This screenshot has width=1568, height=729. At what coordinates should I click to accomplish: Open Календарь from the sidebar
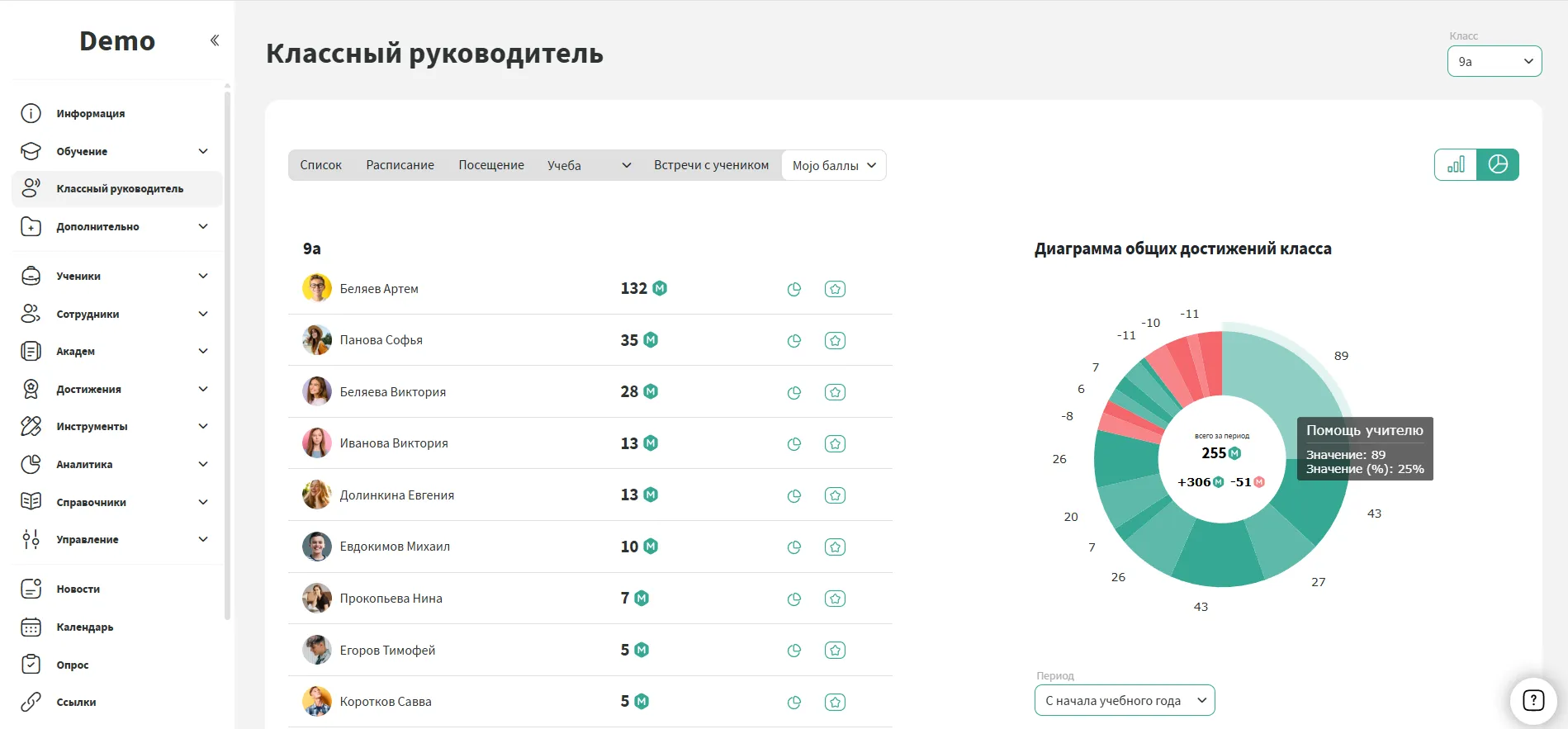click(84, 627)
